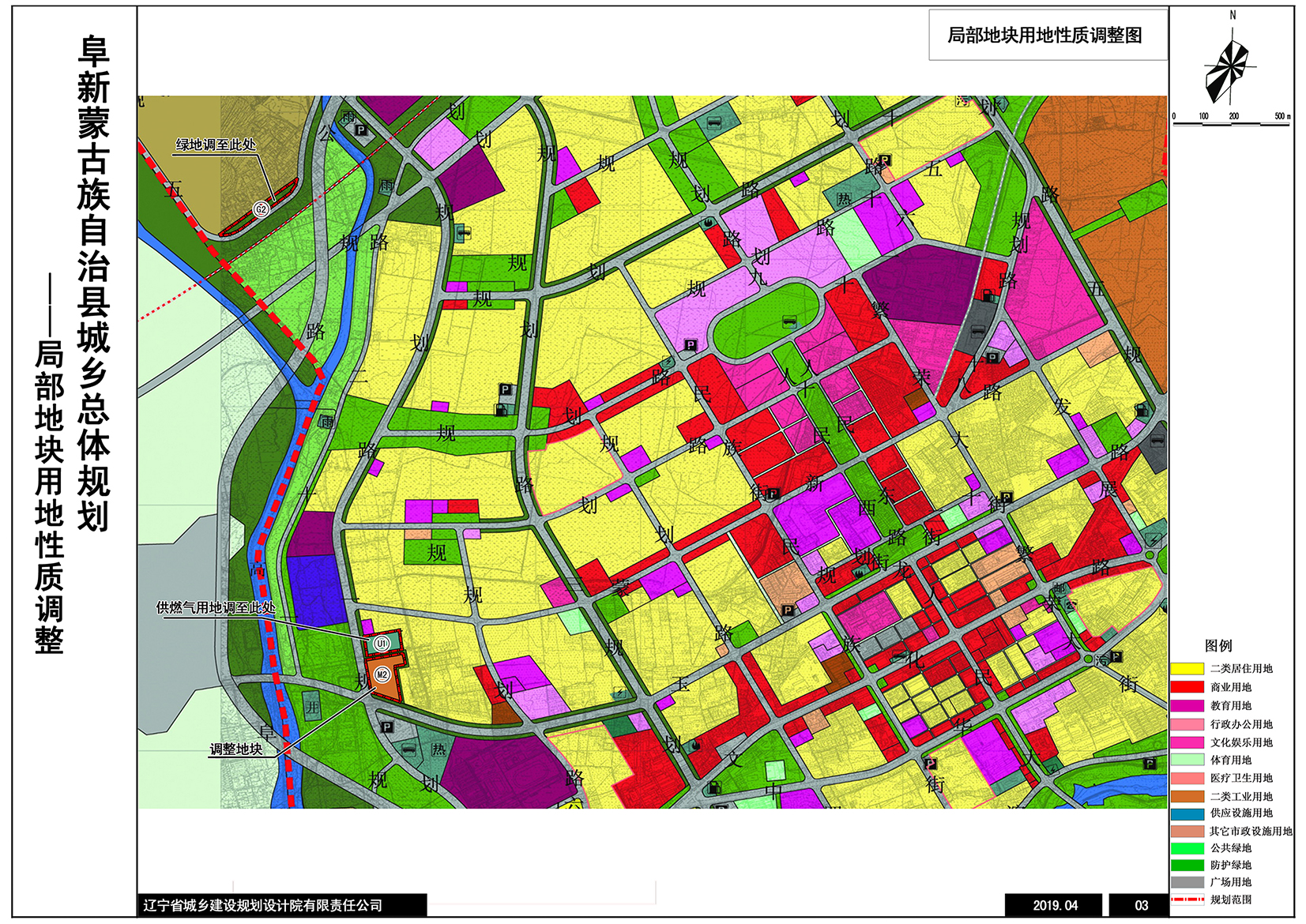The width and height of the screenshot is (1306, 924).
Task: Select the red 商业用地 legend swatch
Action: pos(1187,687)
